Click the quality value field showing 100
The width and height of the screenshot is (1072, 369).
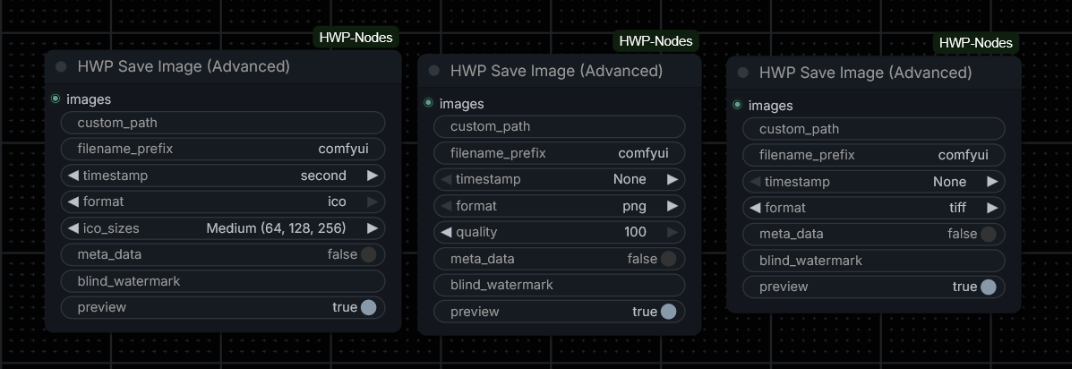coord(559,232)
